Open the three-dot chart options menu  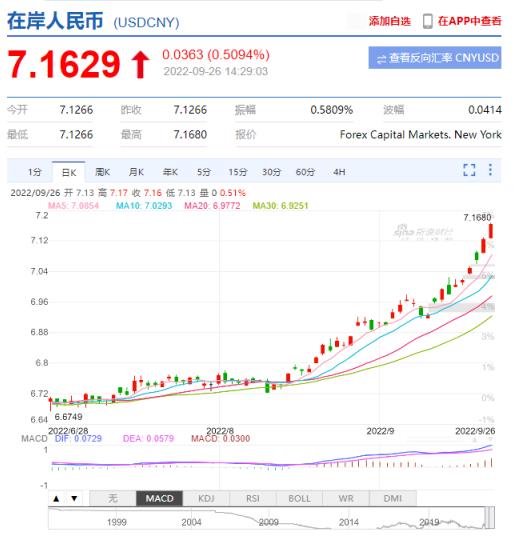[490, 170]
